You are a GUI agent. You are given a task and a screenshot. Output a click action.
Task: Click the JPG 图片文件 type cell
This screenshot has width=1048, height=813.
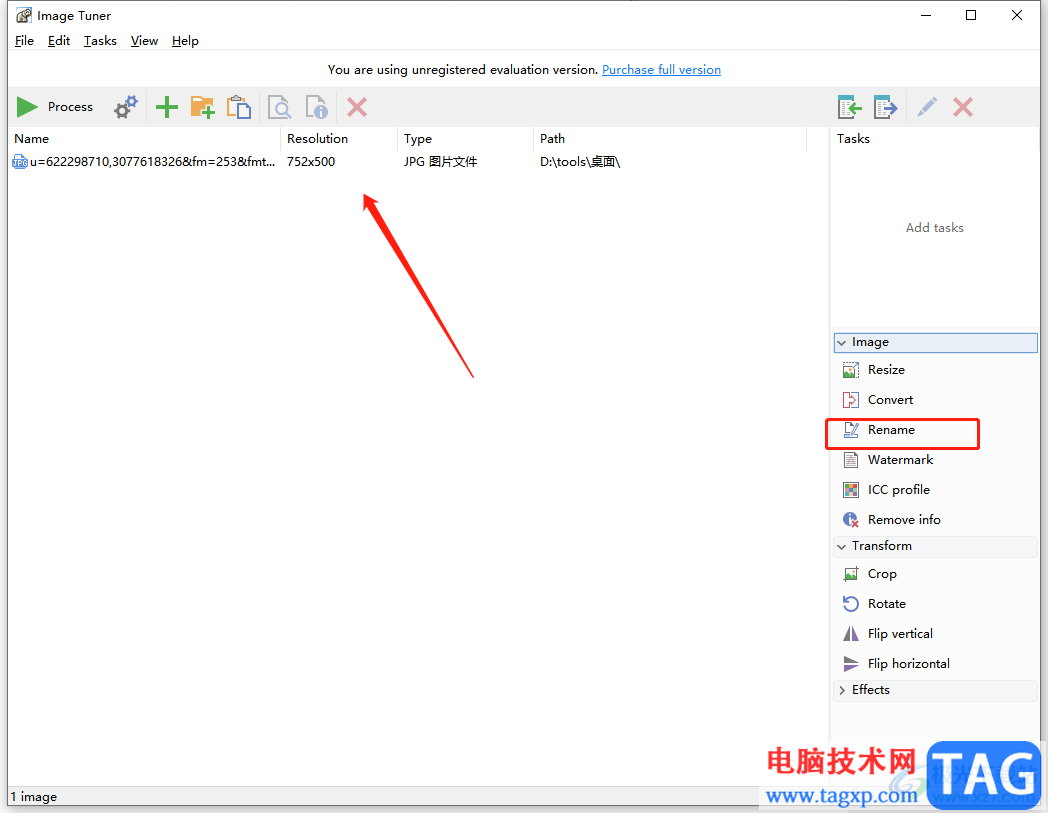coord(440,162)
